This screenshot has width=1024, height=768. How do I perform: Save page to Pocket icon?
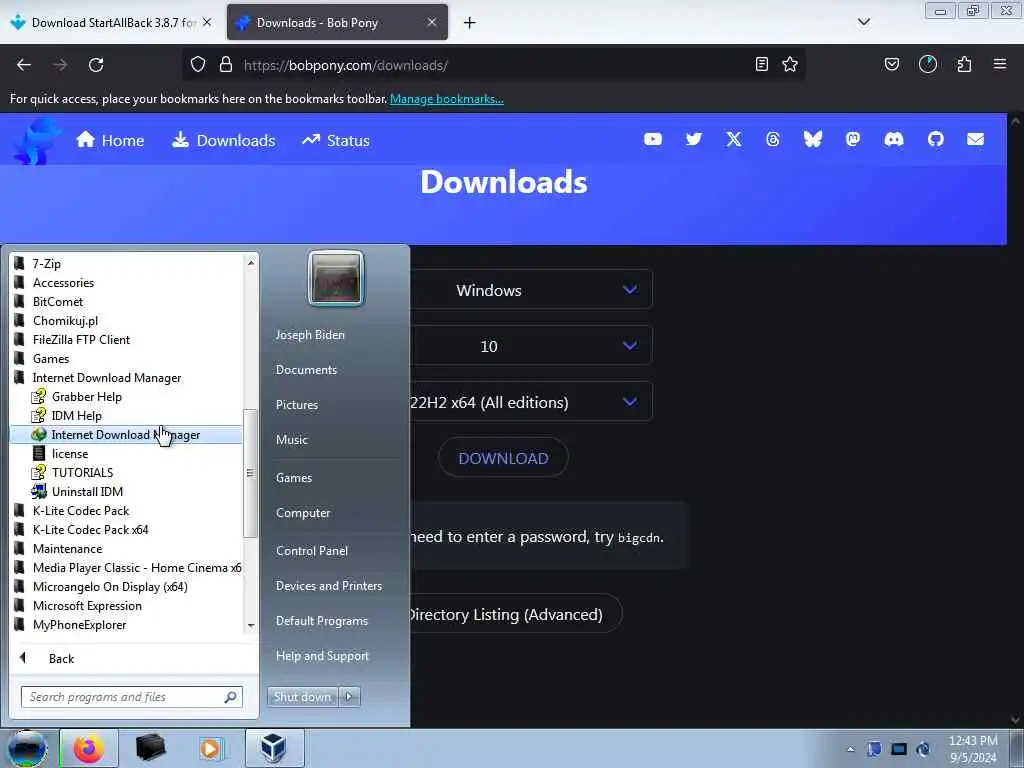891,64
